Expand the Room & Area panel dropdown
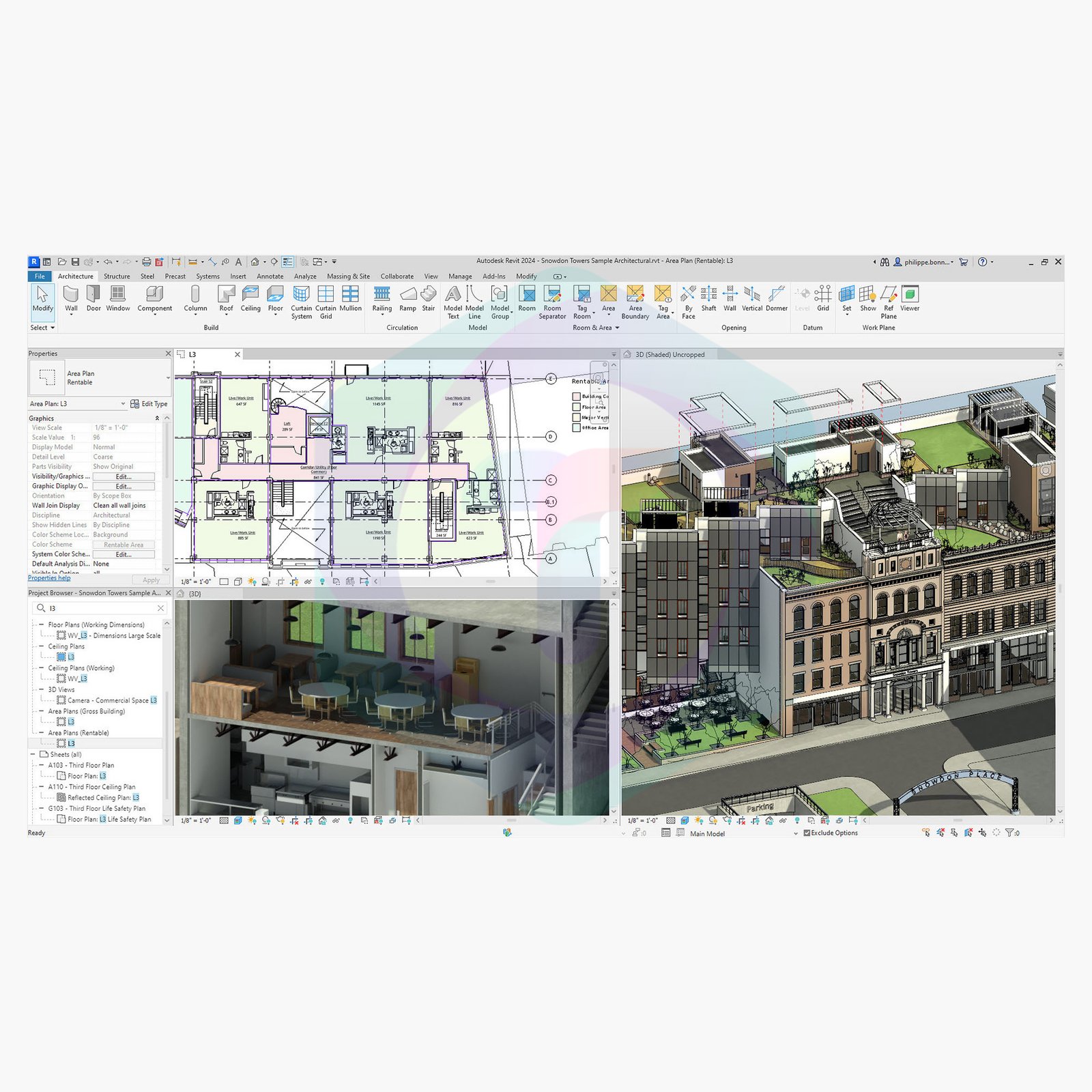 point(596,328)
